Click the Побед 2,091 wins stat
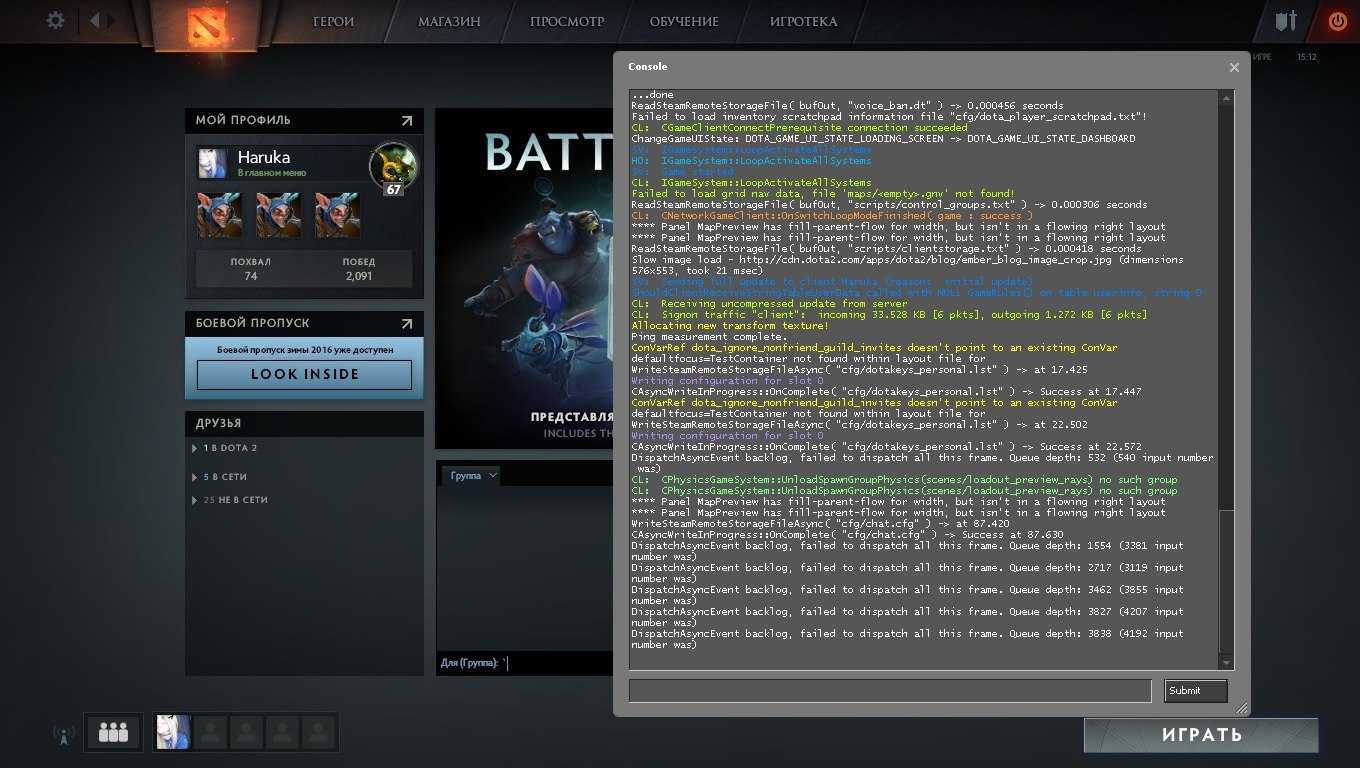 (x=358, y=269)
